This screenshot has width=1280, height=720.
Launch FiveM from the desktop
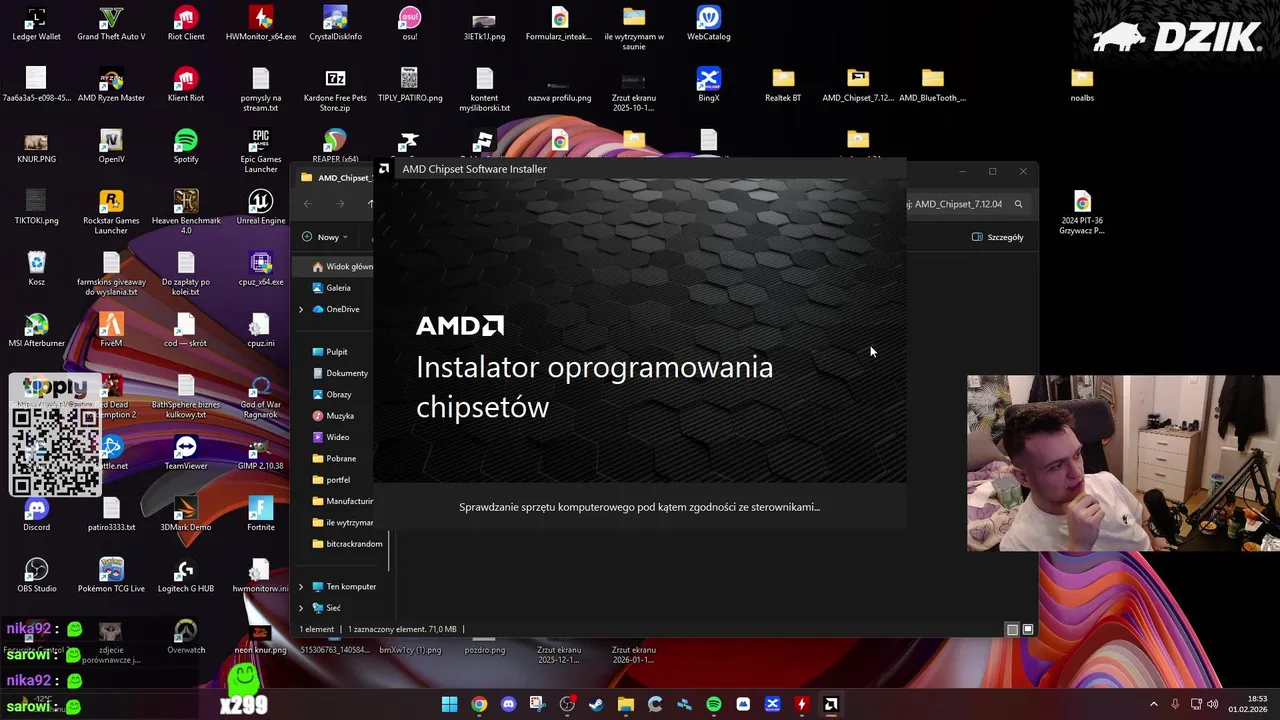tap(111, 330)
